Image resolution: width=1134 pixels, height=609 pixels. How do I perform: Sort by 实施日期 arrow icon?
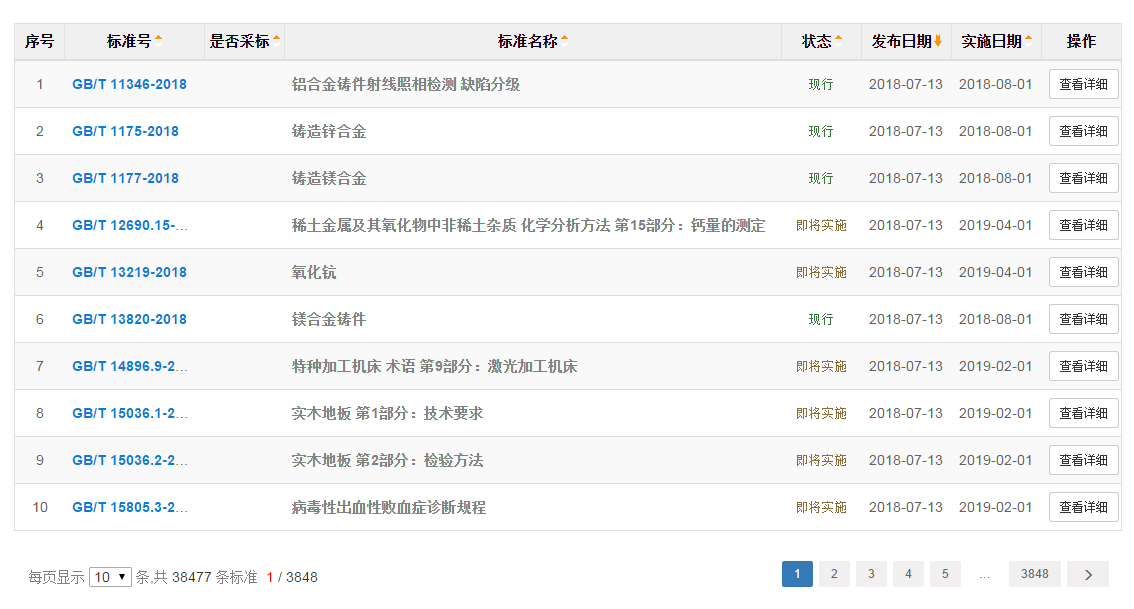1028,41
